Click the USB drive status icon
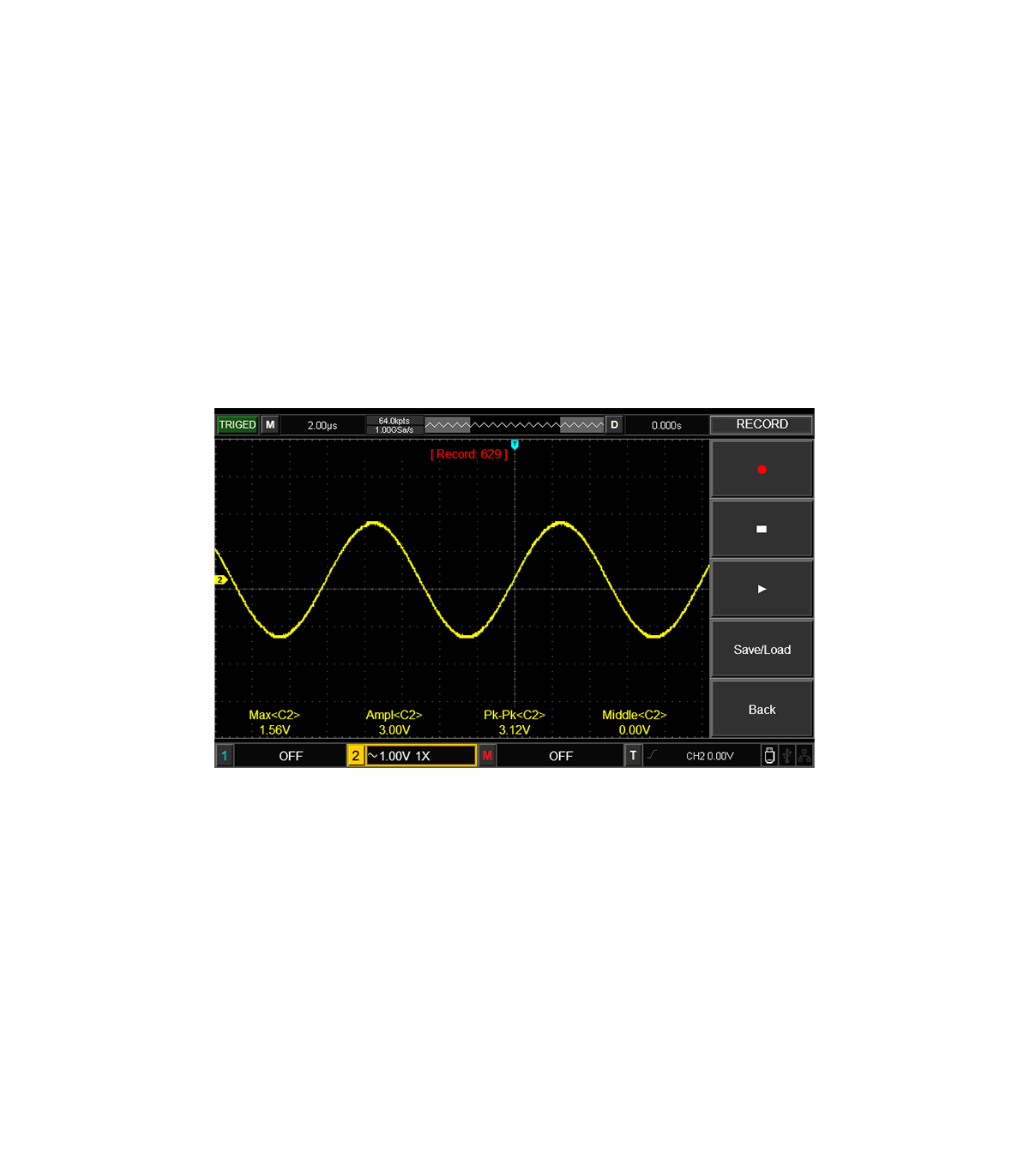This screenshot has height=1176, width=1029. (769, 755)
